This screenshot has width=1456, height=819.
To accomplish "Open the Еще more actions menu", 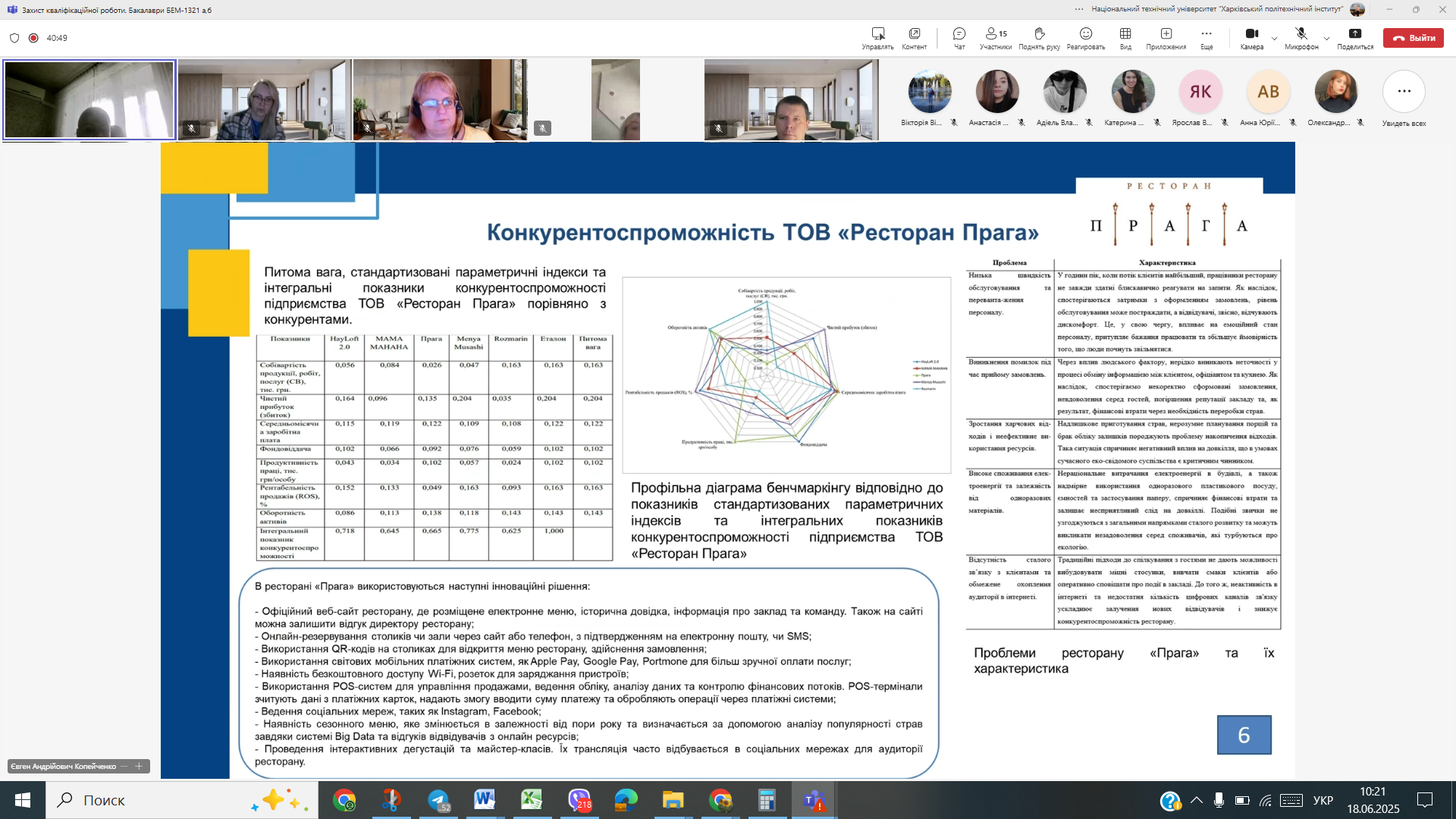I will point(1206,37).
